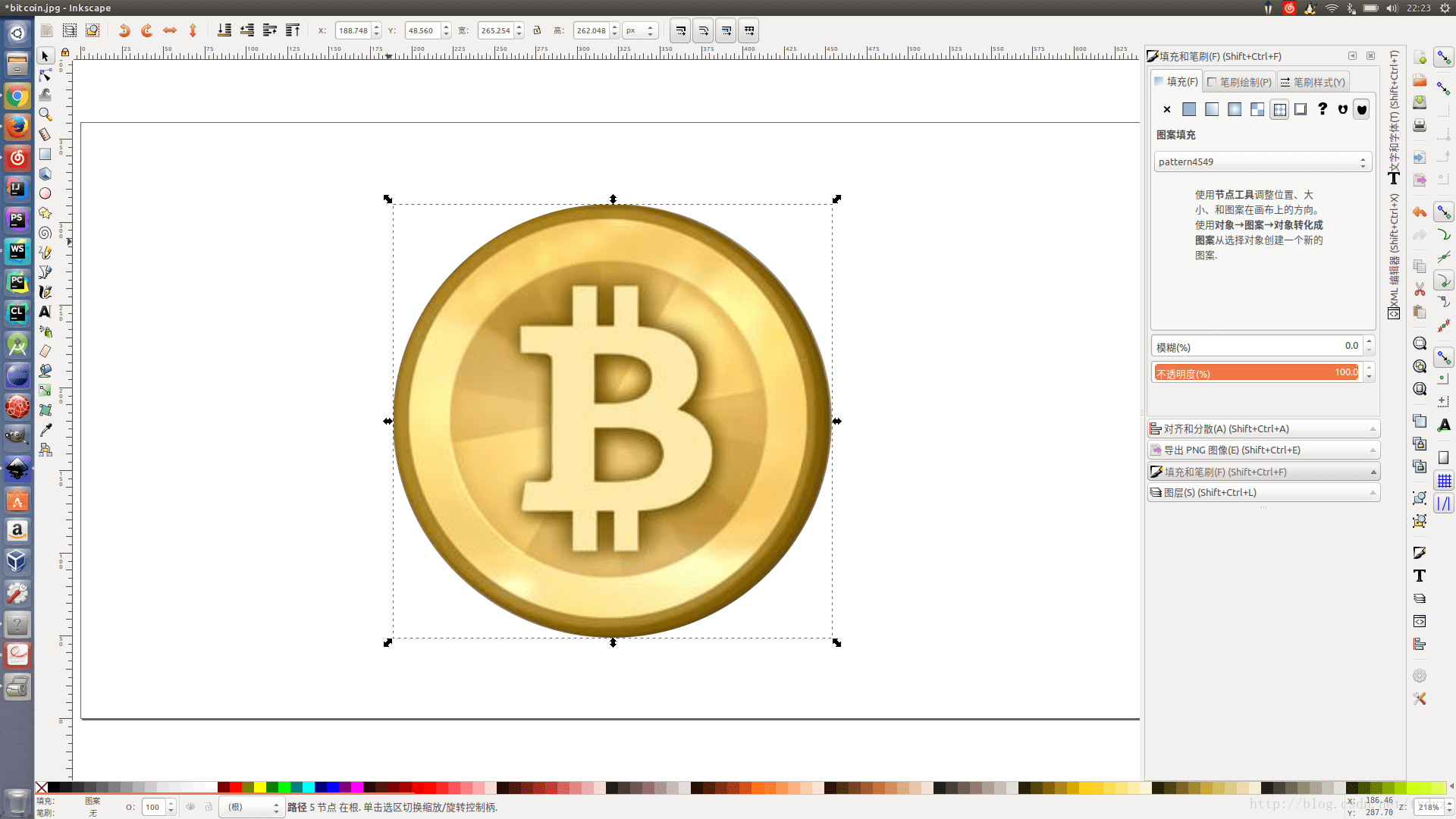Rotate selection 90 degrees counter-clockwise
1456x819 pixels.
coord(124,30)
